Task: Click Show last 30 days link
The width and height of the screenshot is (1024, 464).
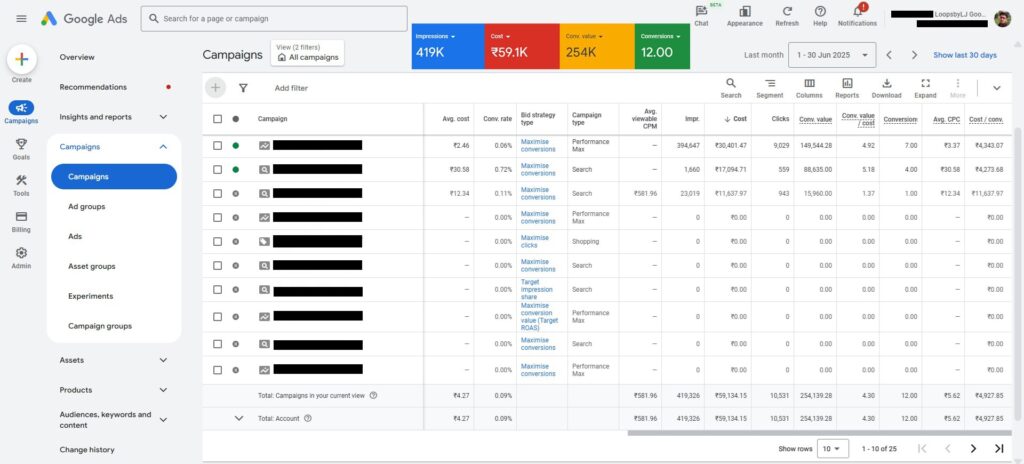Action: pyautogui.click(x=964, y=55)
